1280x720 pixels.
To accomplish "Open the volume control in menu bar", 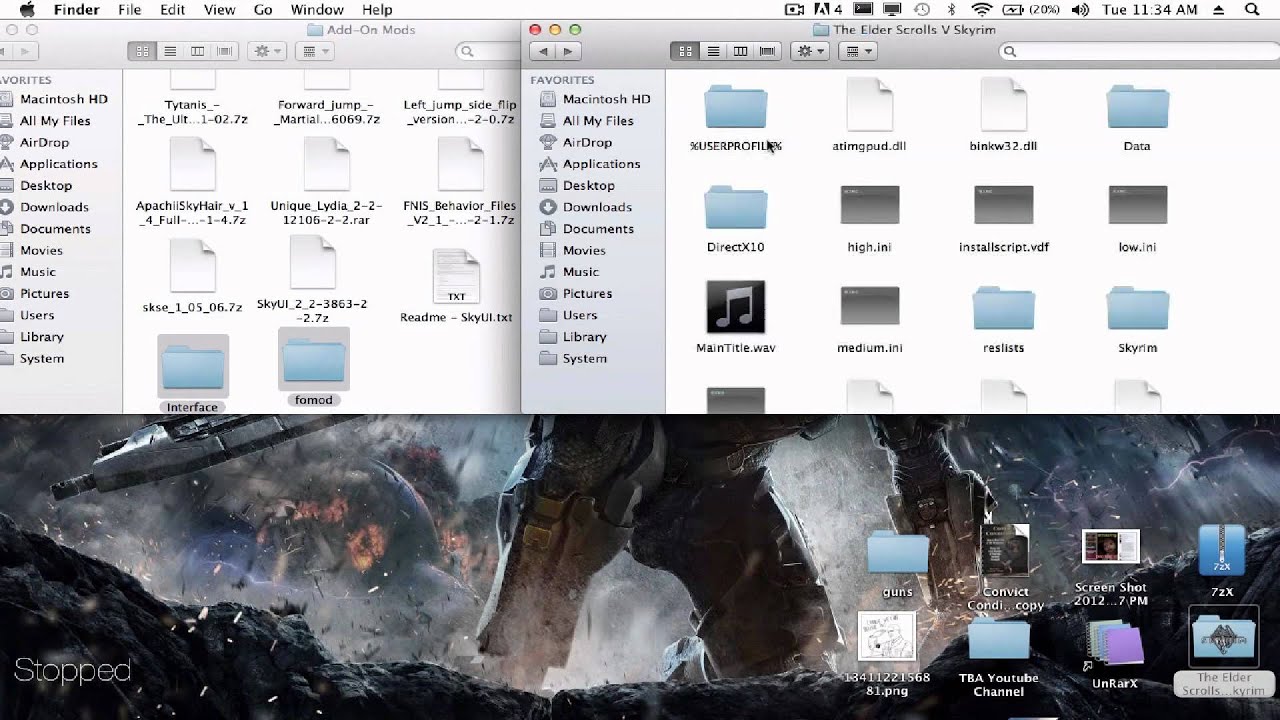I will tap(1080, 10).
